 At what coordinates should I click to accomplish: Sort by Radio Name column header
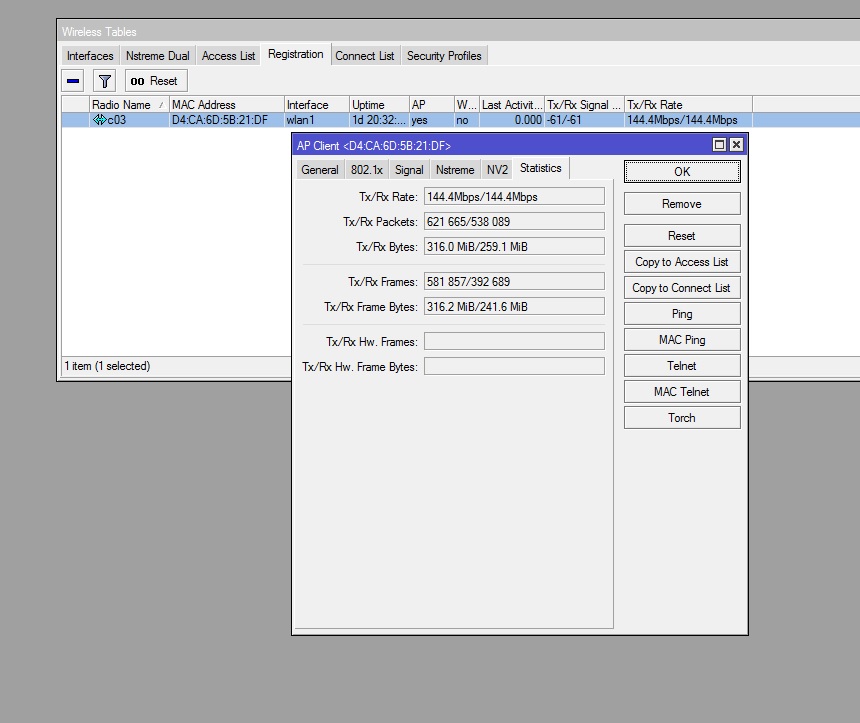click(x=129, y=105)
